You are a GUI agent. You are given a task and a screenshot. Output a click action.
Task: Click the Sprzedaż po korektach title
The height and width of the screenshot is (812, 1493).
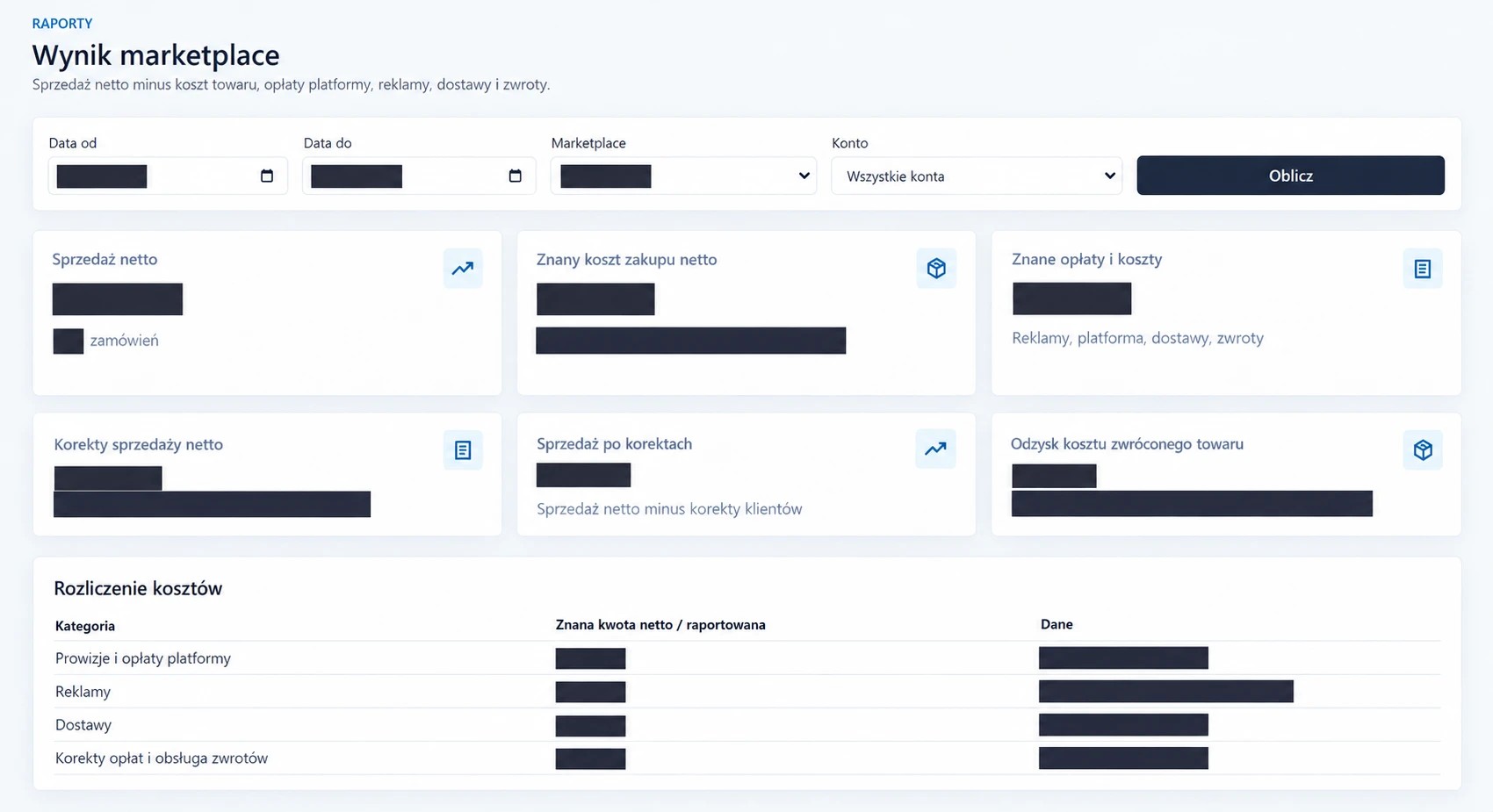tap(615, 444)
